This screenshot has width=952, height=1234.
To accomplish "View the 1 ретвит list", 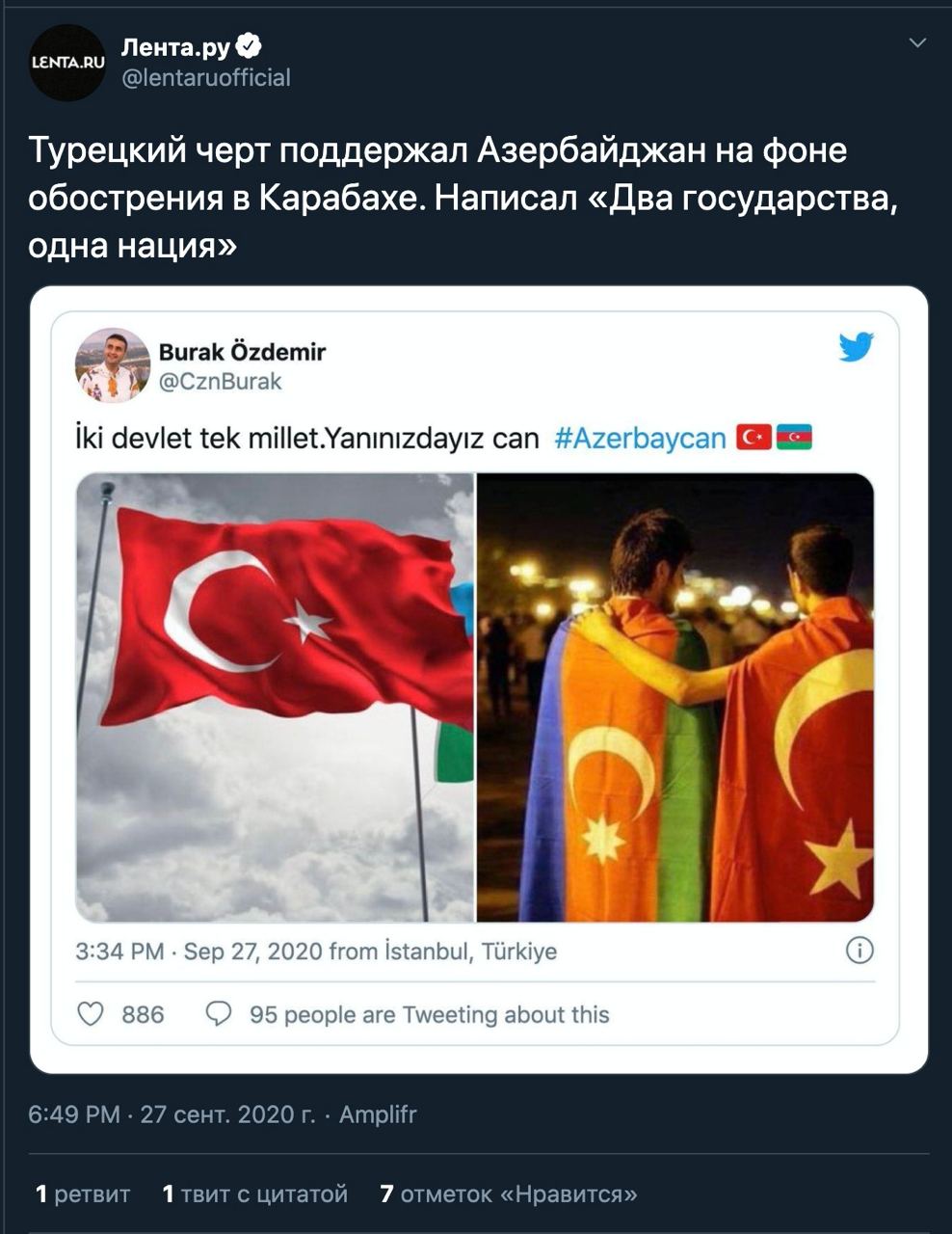I will tap(83, 1194).
